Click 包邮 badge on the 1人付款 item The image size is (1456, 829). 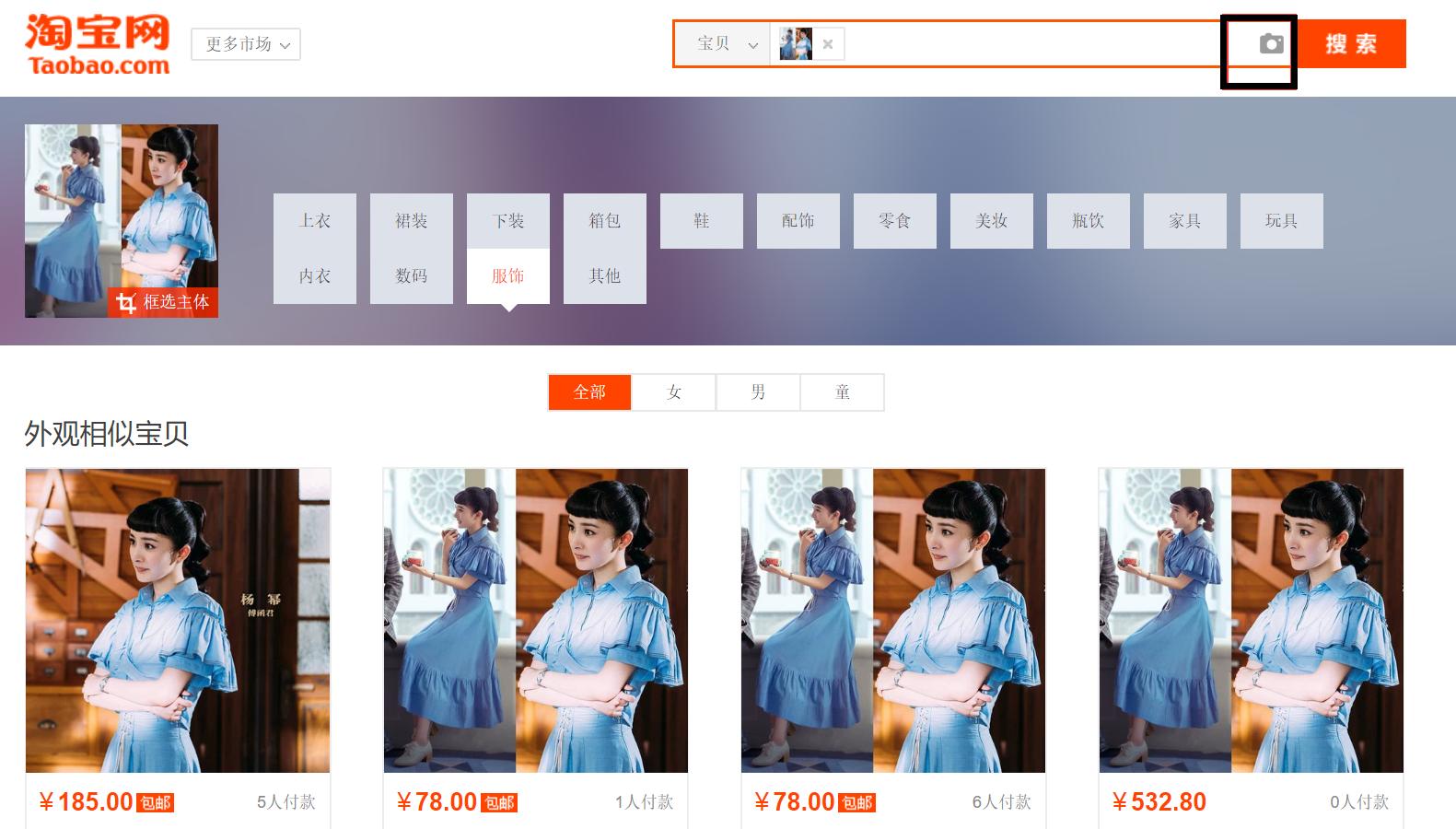pos(499,803)
